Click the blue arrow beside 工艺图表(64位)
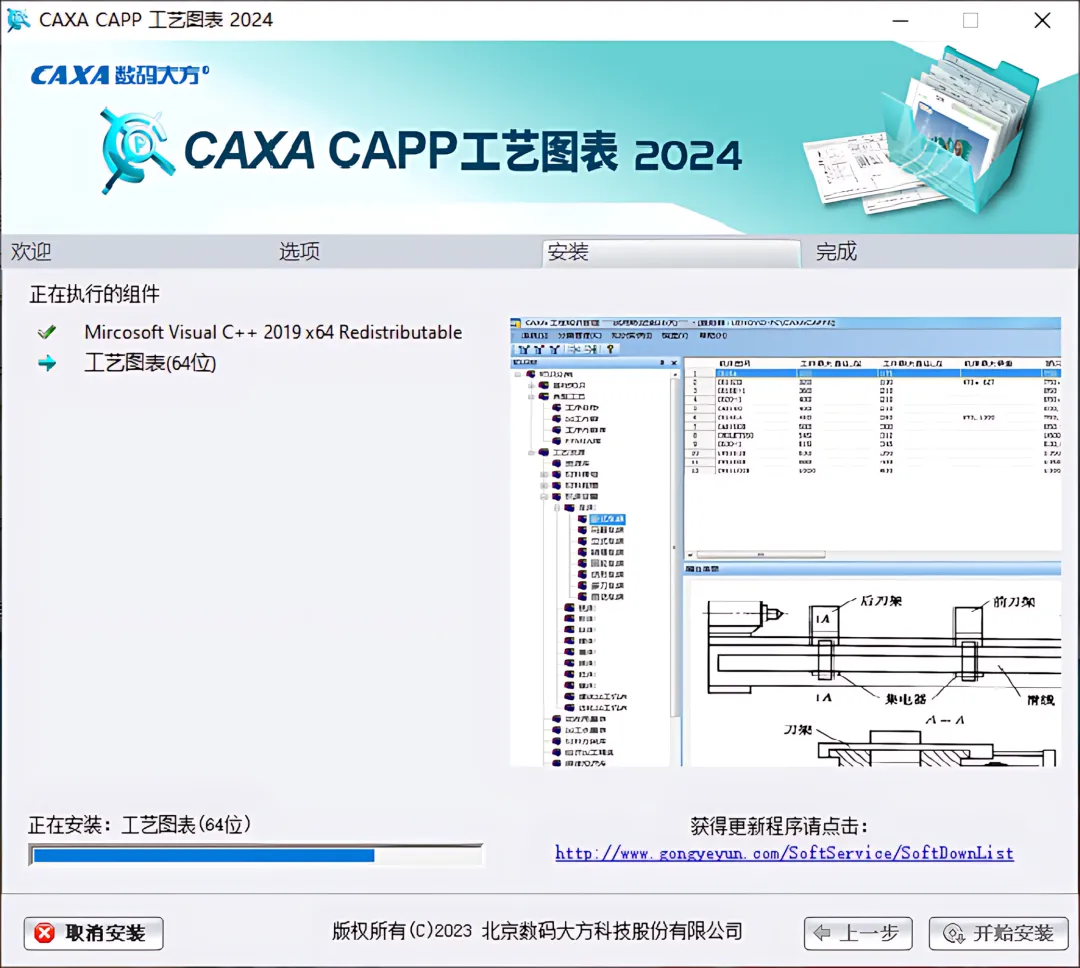1080x968 pixels. [47, 363]
